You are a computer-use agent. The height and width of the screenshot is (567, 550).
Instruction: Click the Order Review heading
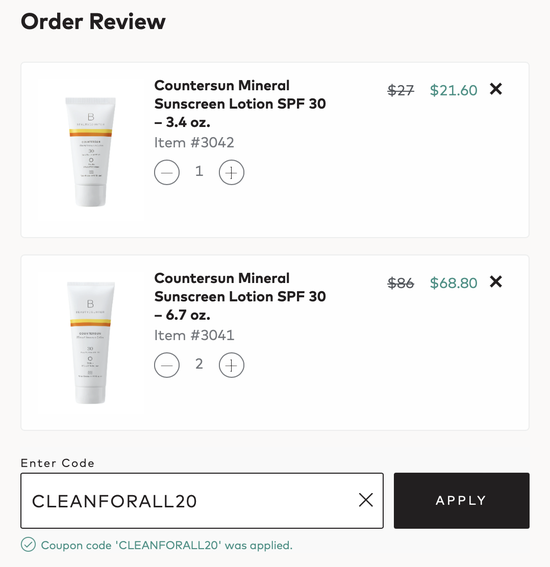93,22
